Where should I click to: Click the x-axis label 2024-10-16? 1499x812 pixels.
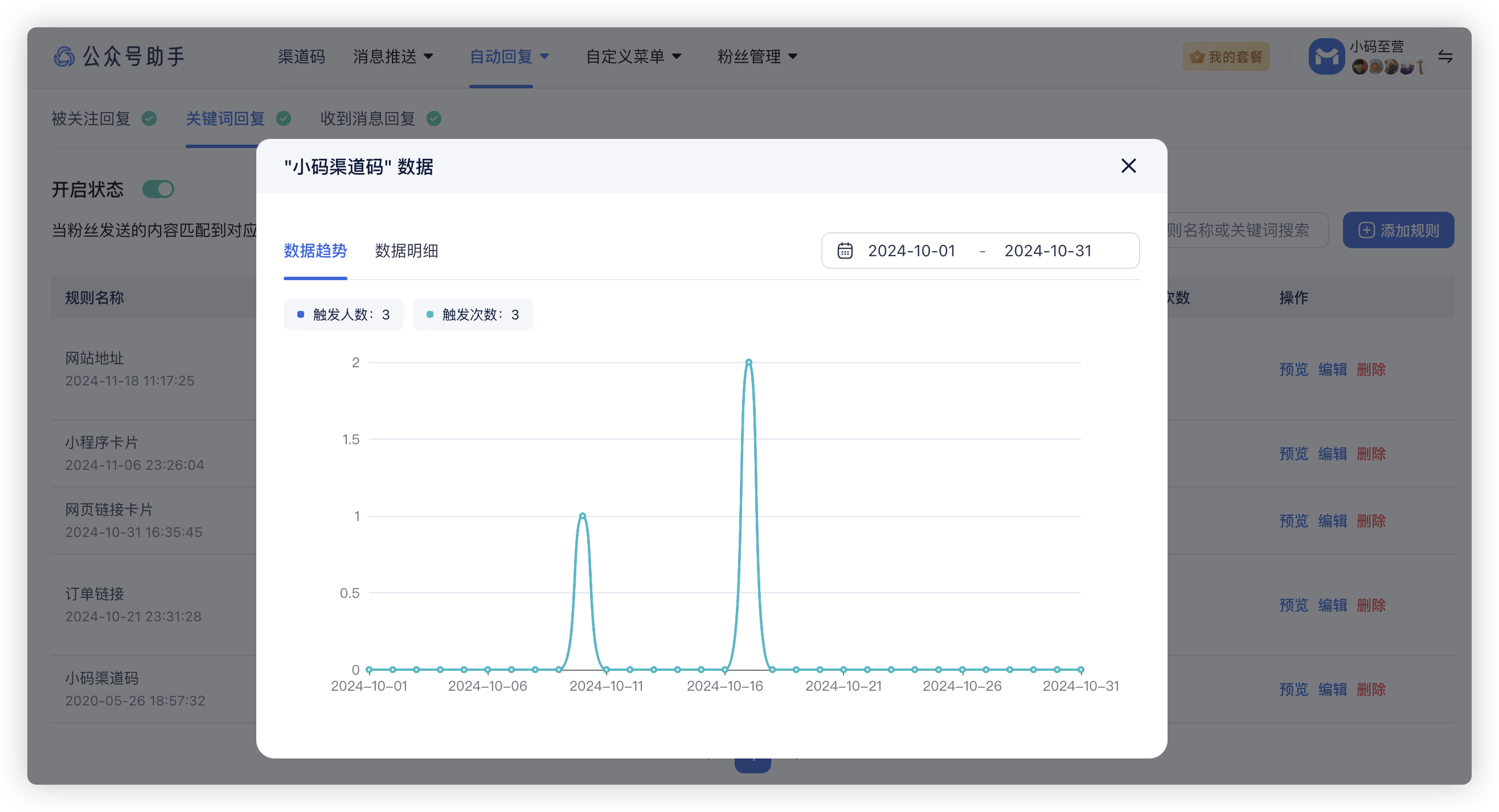coord(724,686)
